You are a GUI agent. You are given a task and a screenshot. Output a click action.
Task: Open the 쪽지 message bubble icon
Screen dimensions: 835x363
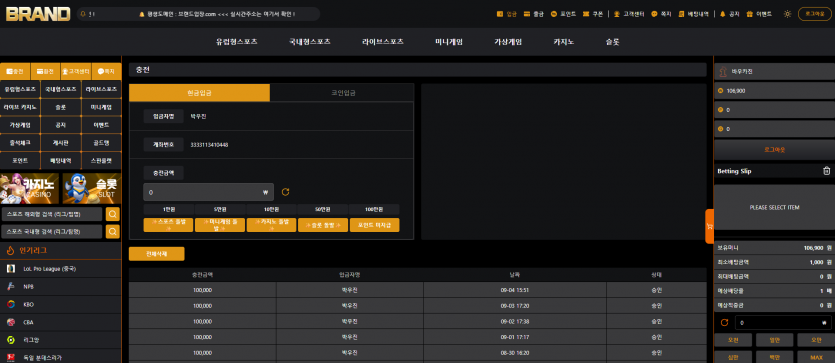click(654, 14)
